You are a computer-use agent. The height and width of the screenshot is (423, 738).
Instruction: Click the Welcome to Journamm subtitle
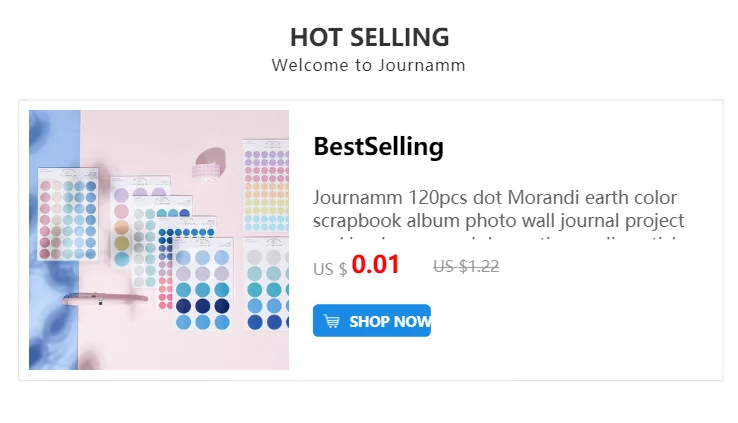click(x=368, y=66)
